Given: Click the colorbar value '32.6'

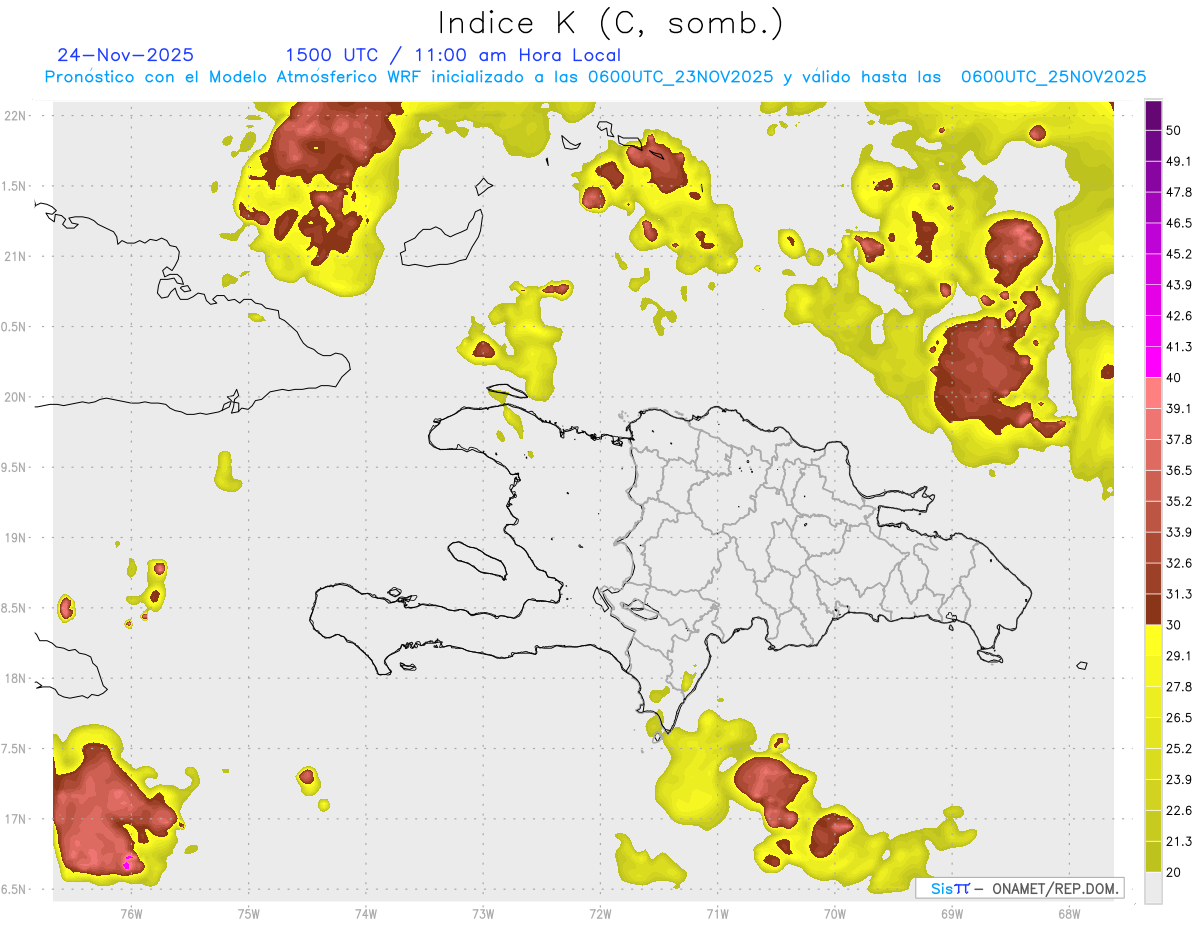Looking at the screenshot, I should click(x=1179, y=563).
